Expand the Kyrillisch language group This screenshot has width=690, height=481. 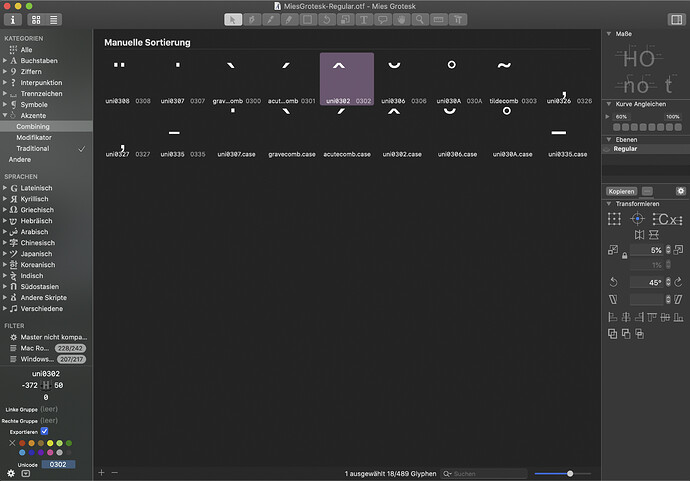[x=5, y=198]
